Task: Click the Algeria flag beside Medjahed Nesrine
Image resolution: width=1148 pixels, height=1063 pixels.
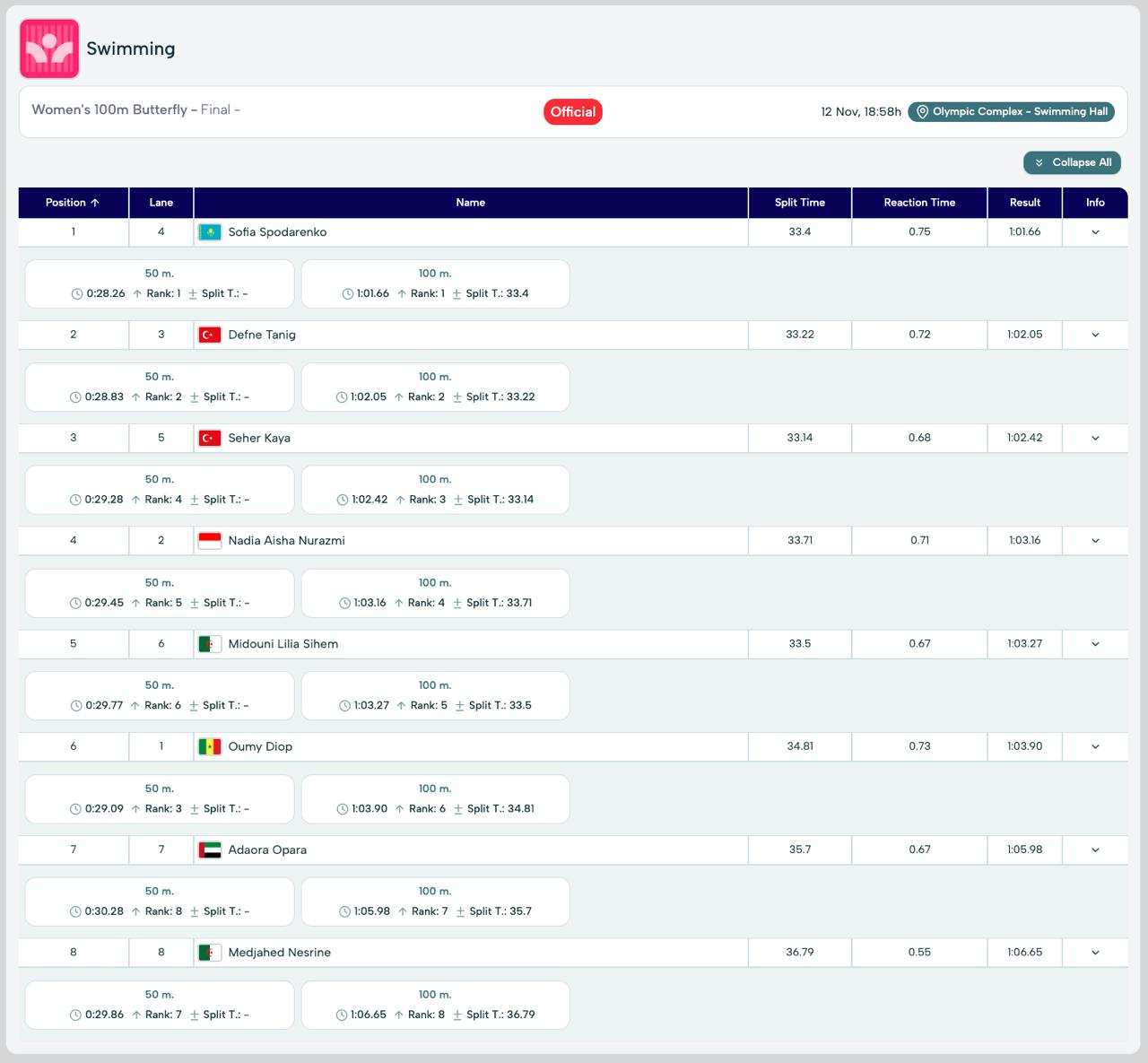Action: click(x=209, y=953)
